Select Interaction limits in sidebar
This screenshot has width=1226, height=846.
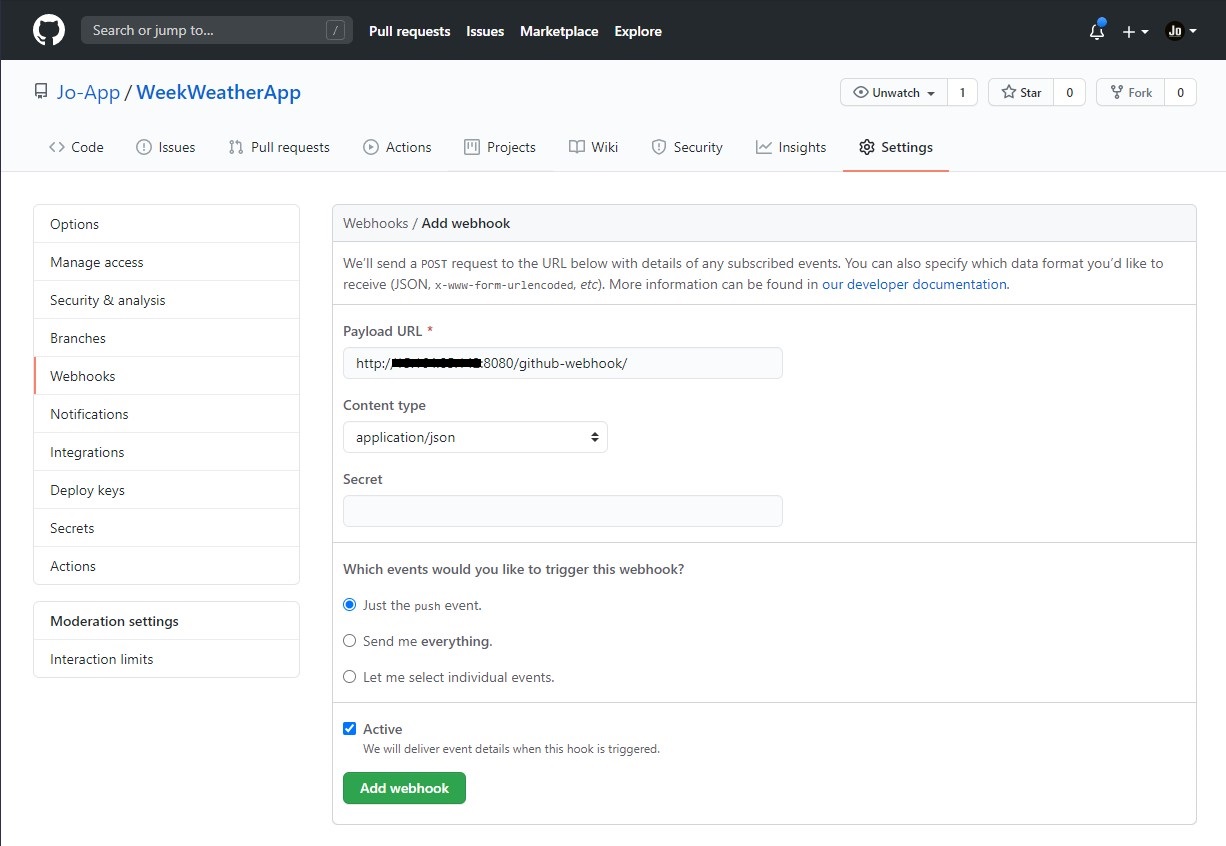166,659
